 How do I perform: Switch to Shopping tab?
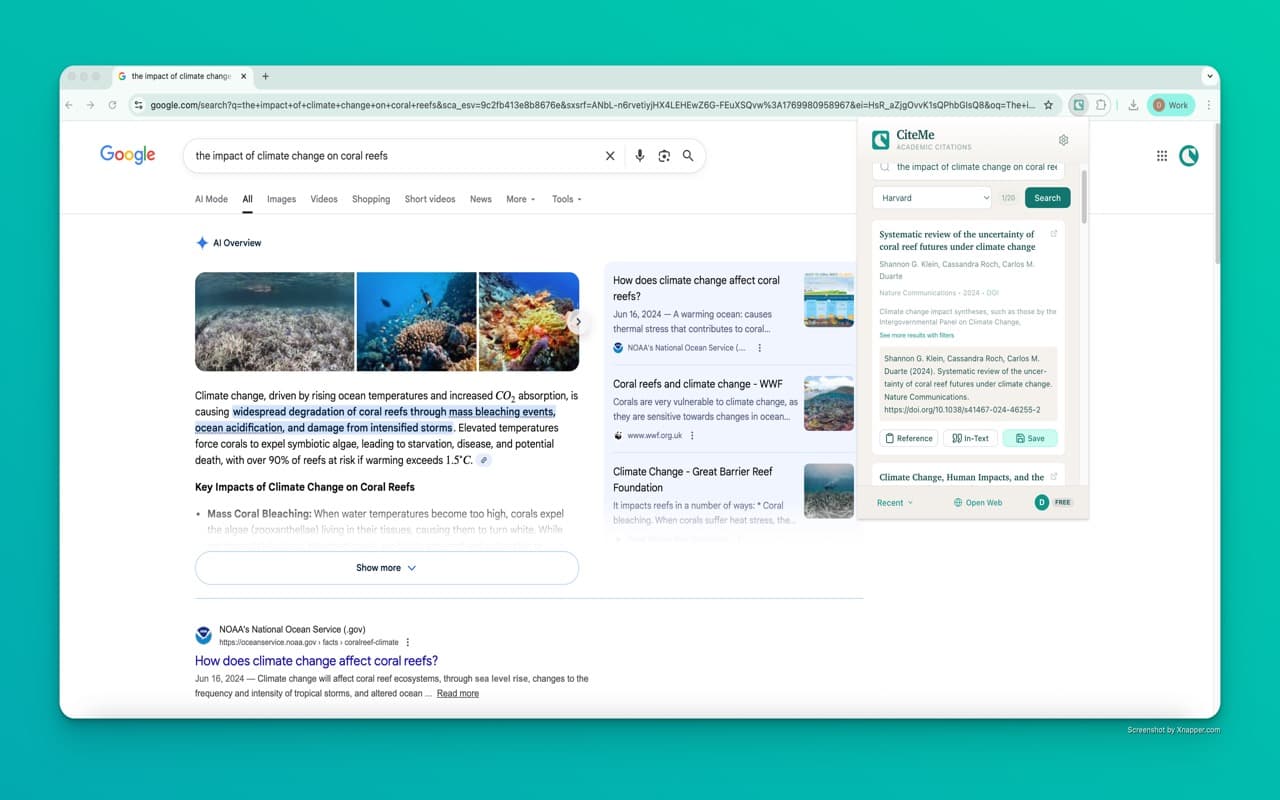[371, 199]
